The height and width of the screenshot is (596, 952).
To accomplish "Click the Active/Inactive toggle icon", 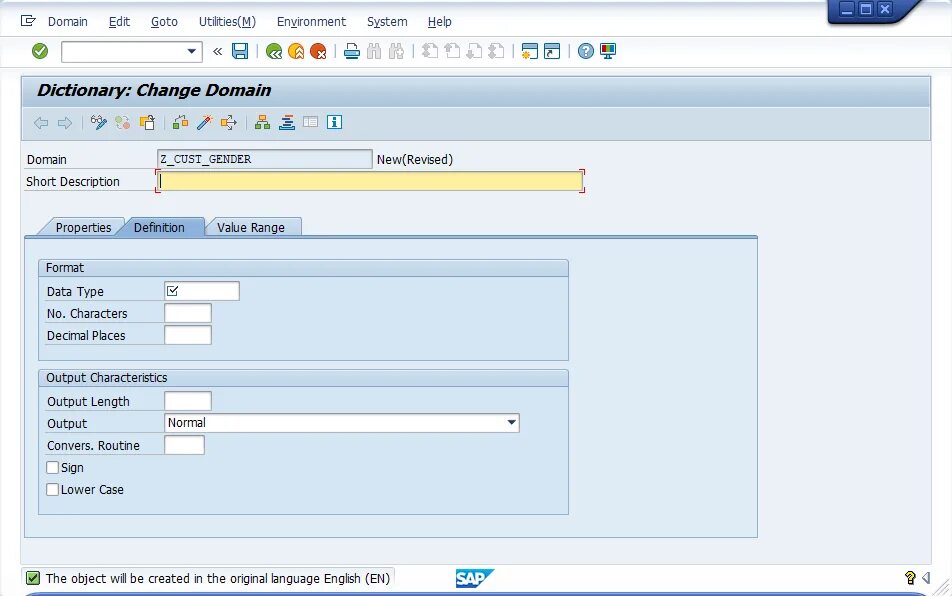I will click(123, 123).
